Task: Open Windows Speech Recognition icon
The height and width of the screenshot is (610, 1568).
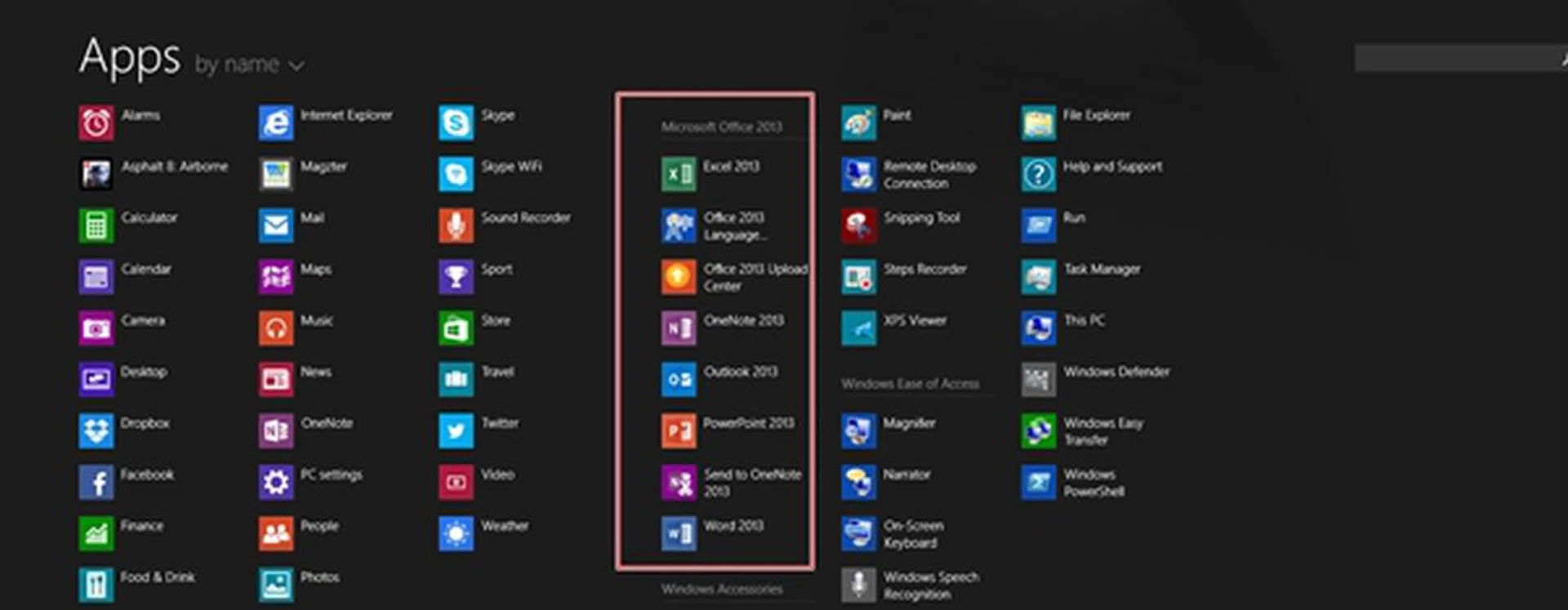Action: tap(859, 586)
